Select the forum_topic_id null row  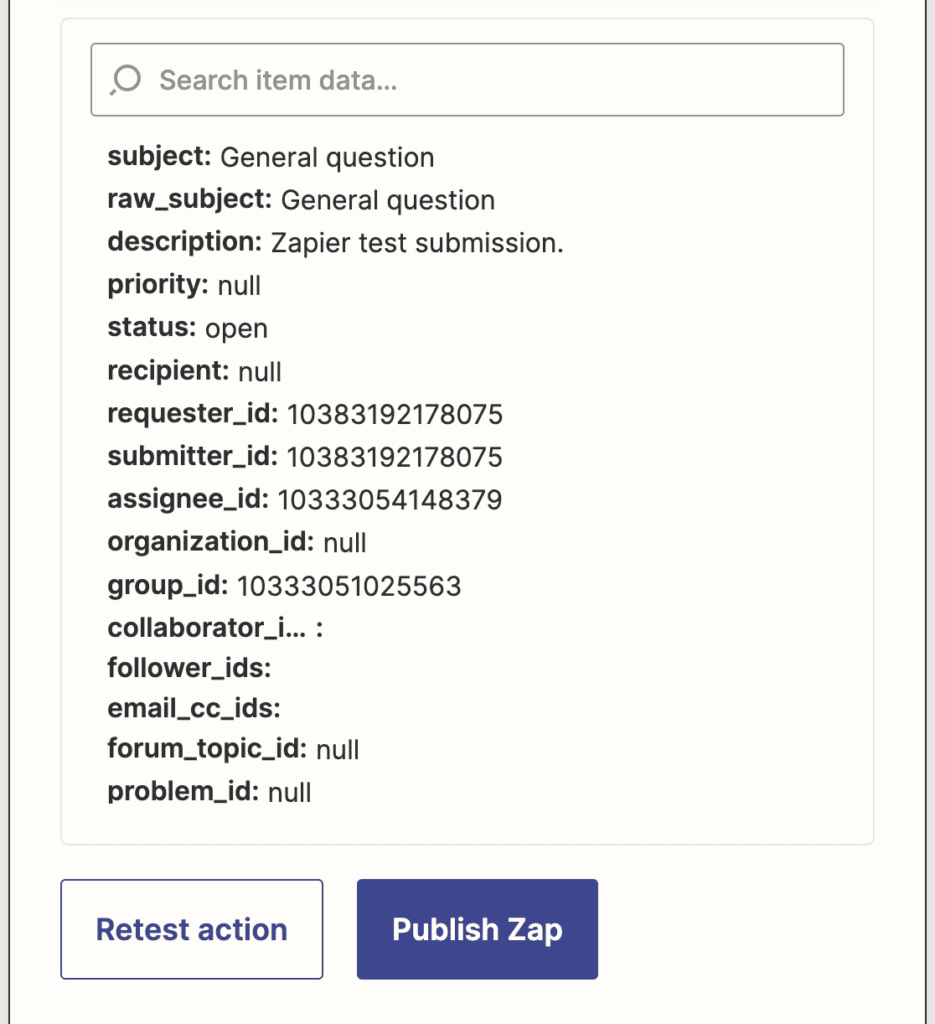(233, 749)
